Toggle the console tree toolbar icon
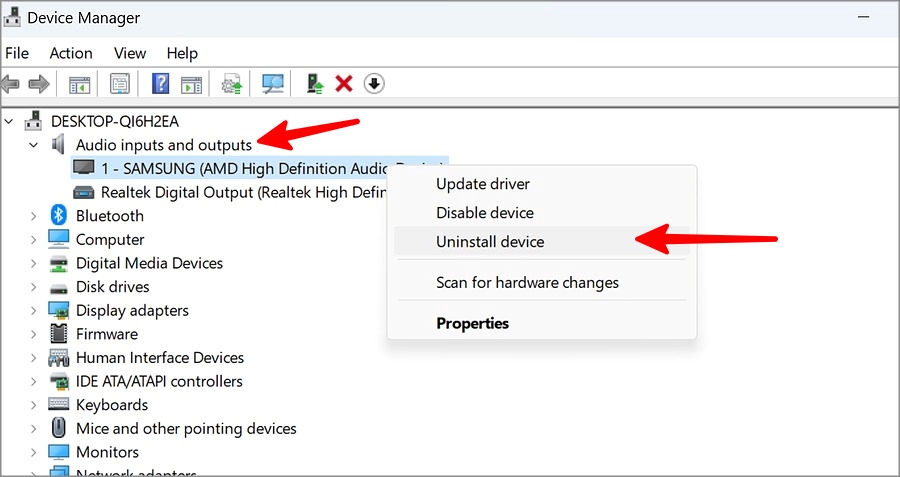Image resolution: width=900 pixels, height=477 pixels. click(x=80, y=84)
